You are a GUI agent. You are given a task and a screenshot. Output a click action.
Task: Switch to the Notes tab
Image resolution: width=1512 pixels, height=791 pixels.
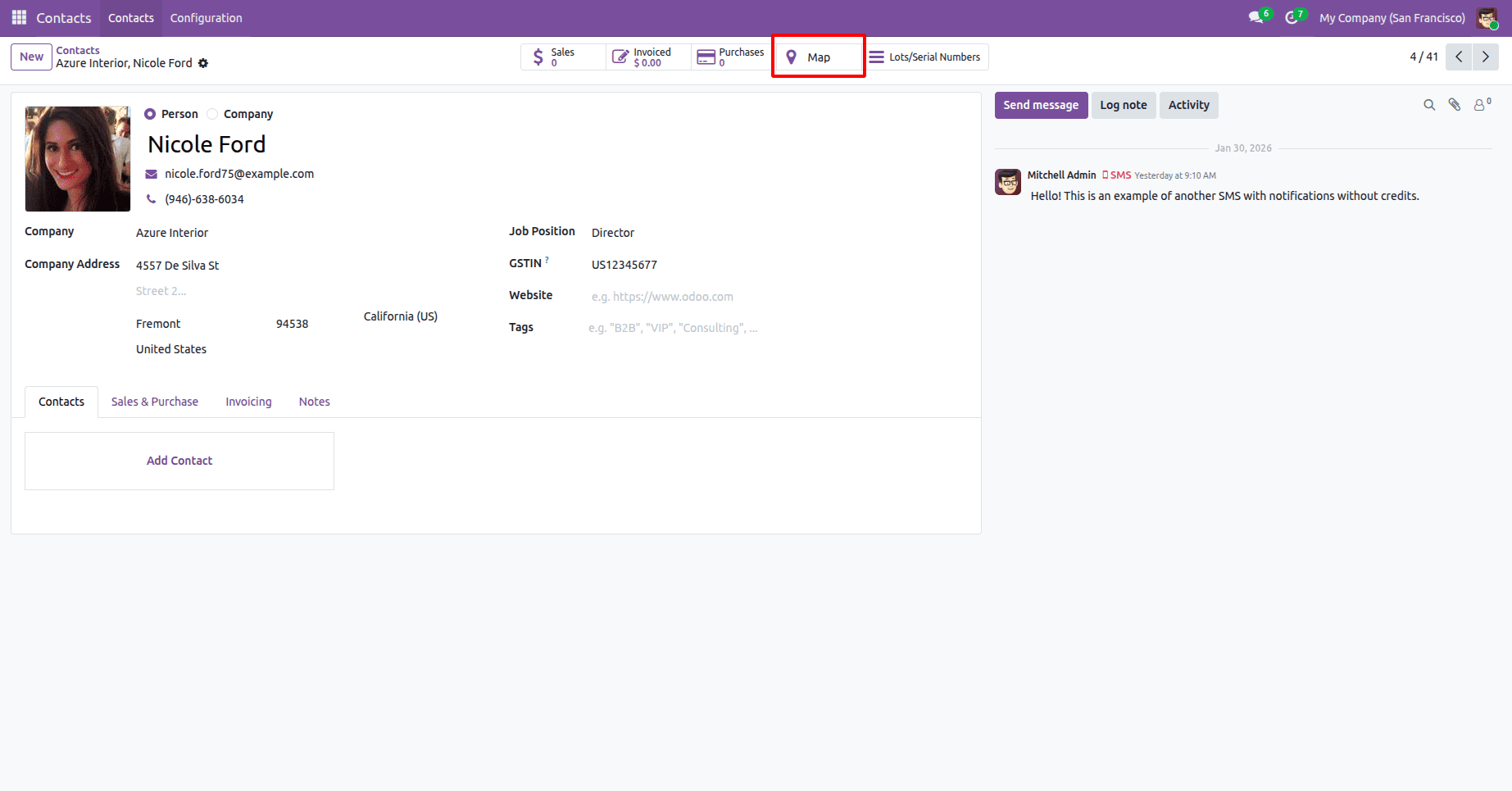pos(314,401)
